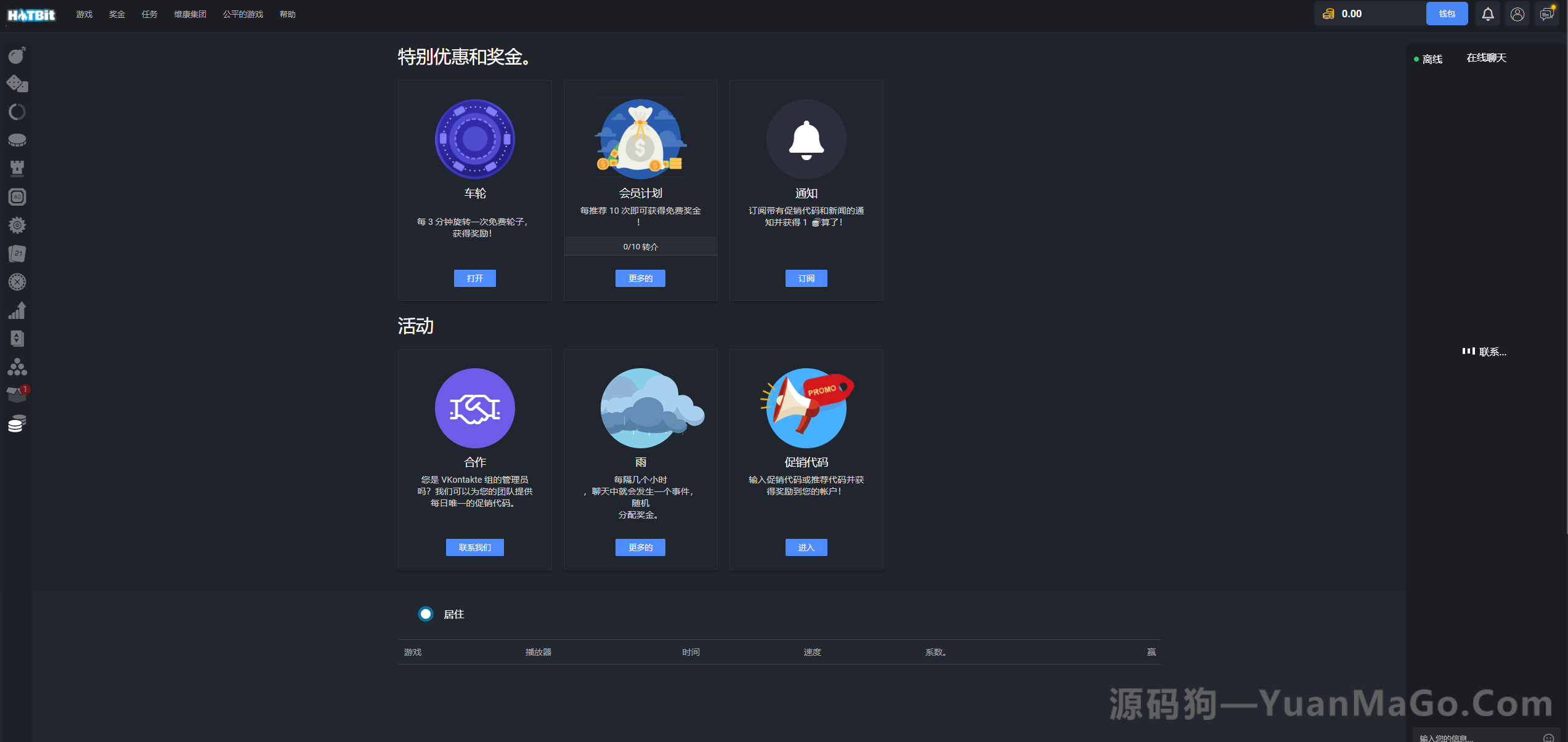Open the Dice game from sidebar

17,83
